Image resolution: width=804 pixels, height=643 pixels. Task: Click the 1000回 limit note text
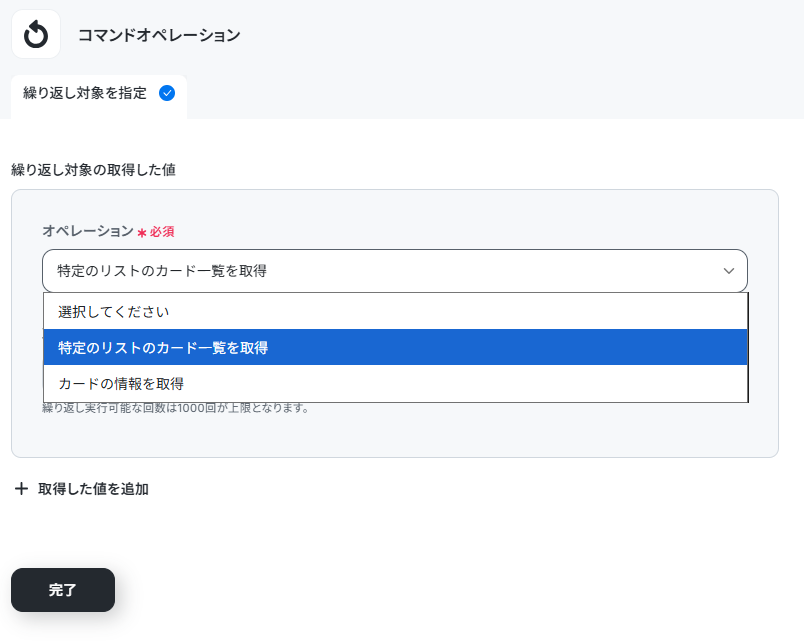coord(175,408)
